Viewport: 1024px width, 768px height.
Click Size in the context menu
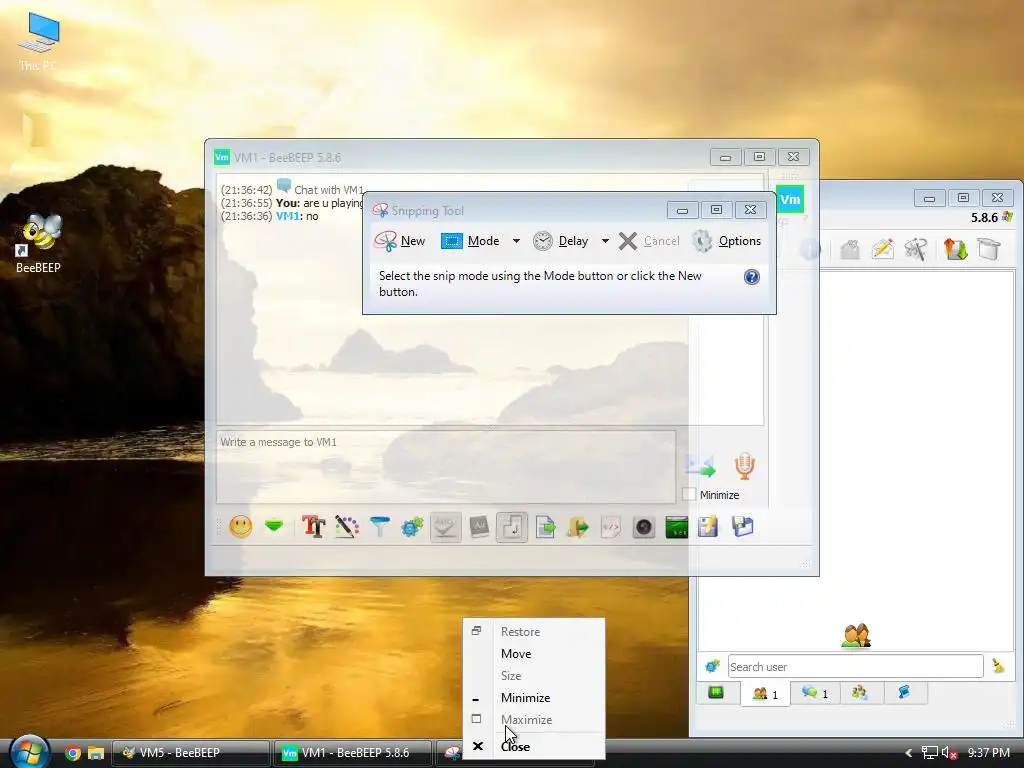point(534,675)
